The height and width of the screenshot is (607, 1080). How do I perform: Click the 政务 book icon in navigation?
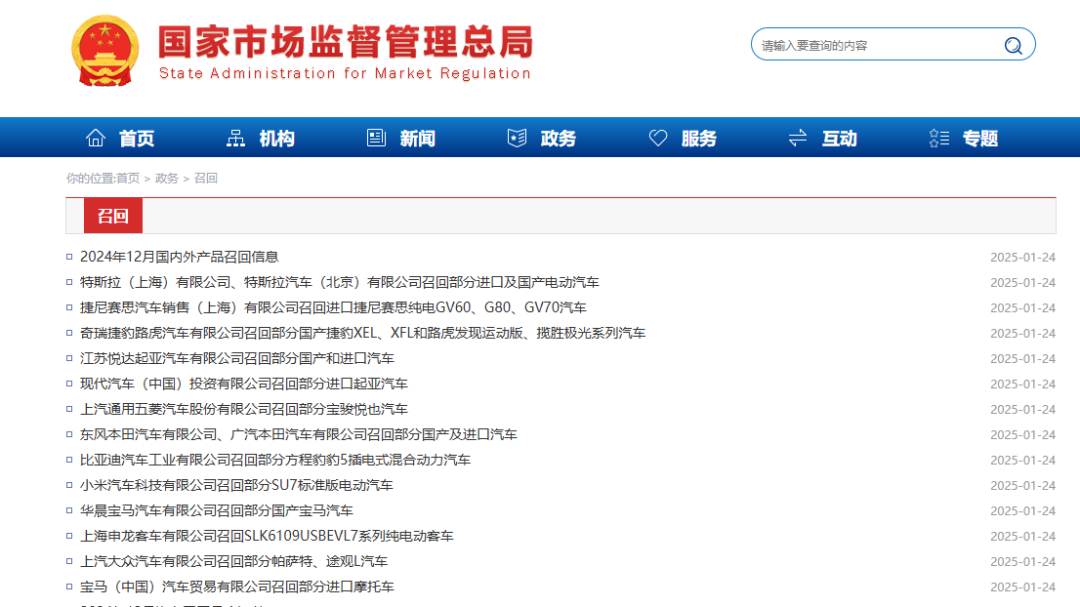tap(516, 137)
